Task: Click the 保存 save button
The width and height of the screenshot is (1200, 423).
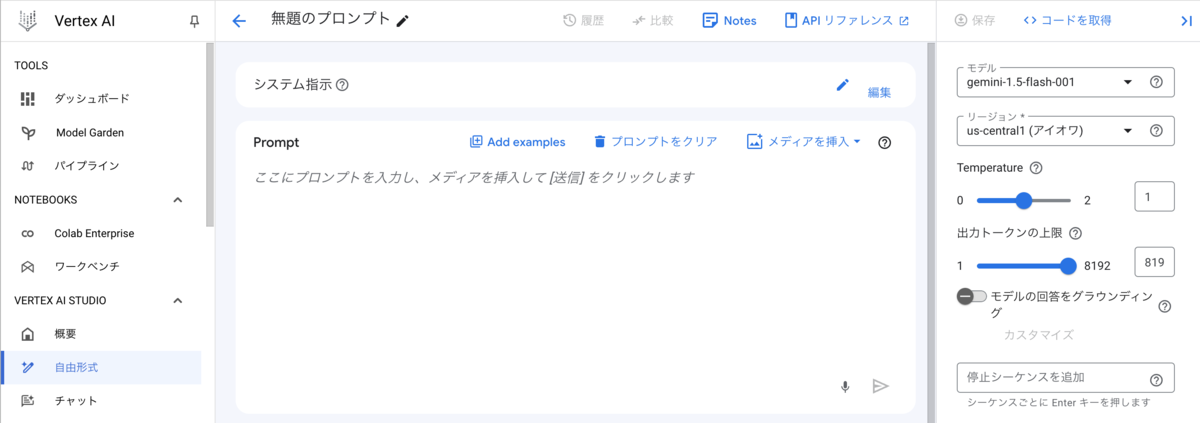Action: [975, 20]
